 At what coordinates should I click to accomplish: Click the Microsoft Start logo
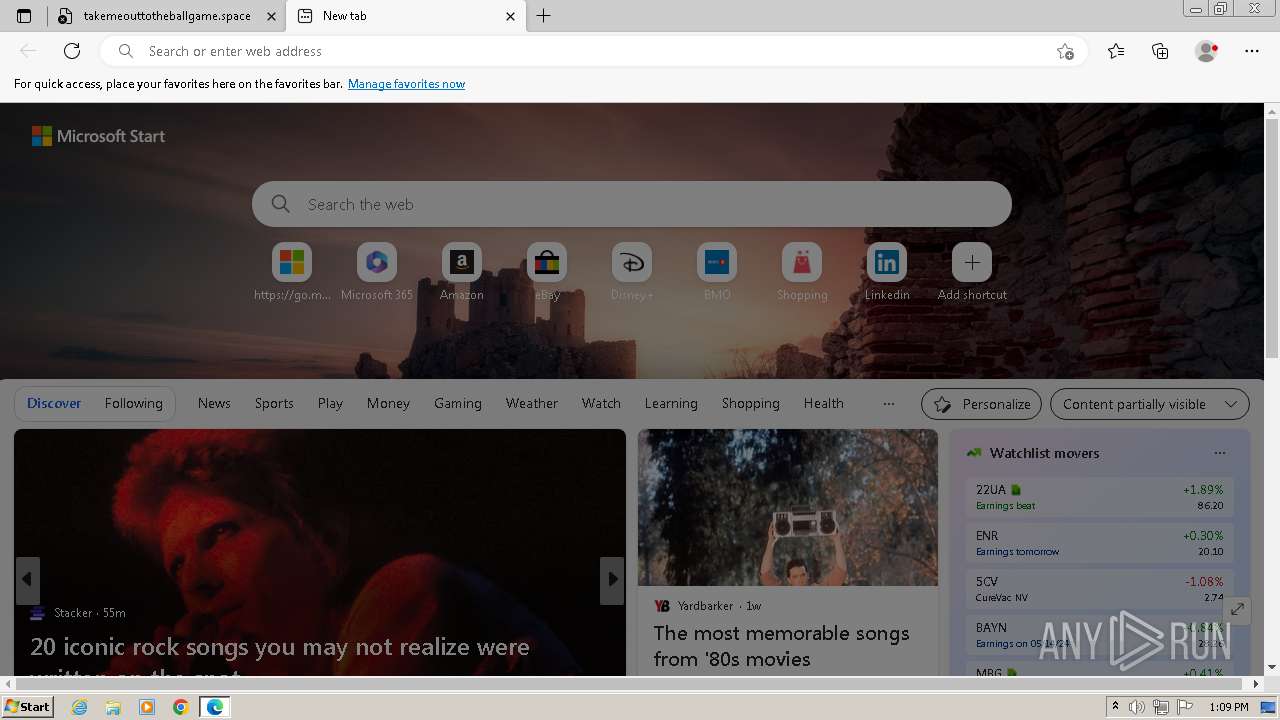tap(98, 136)
